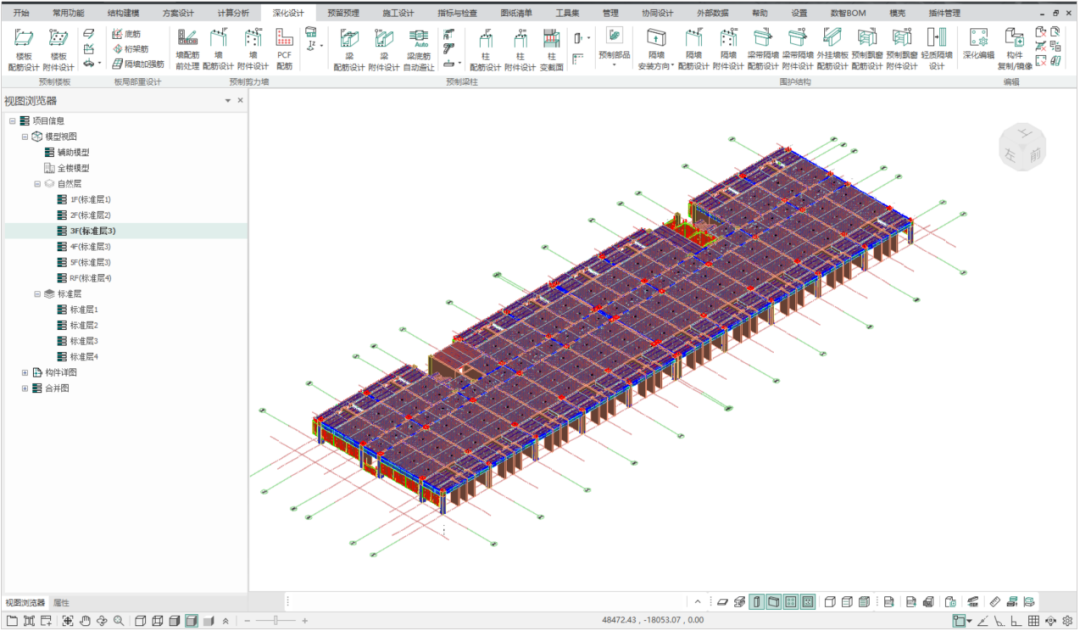Toggle the highlighted shaded display mode button
1080x631 pixels.
tap(191, 621)
